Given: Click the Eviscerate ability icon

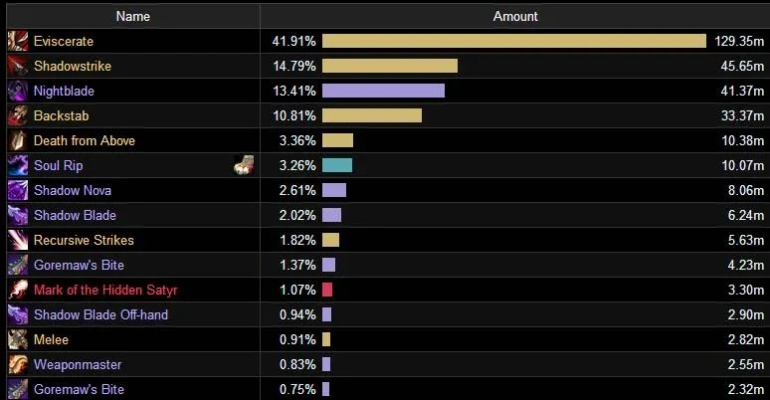Looking at the screenshot, I should point(17,41).
